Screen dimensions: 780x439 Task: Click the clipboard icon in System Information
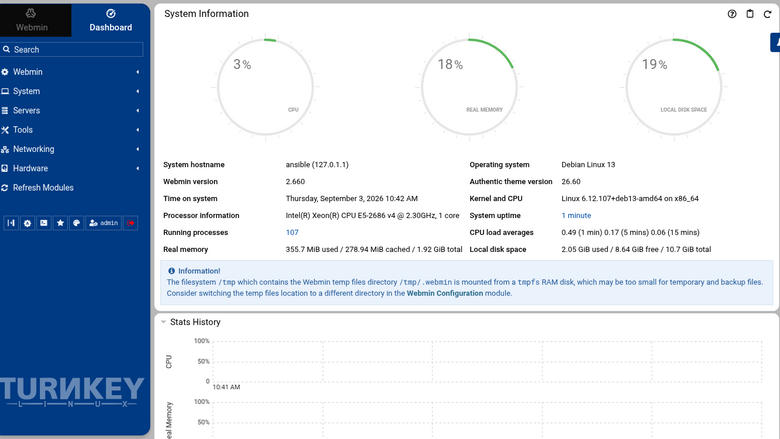tap(750, 14)
